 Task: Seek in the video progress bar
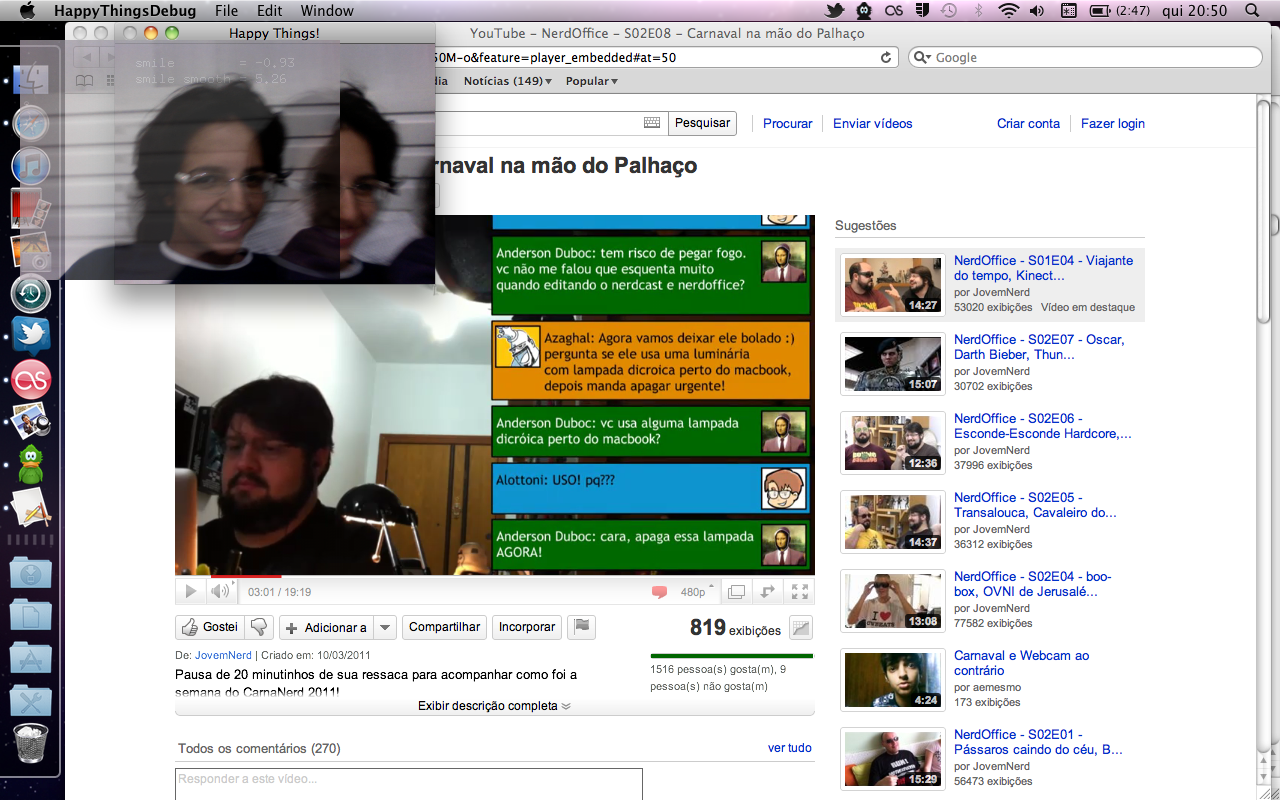(495, 576)
